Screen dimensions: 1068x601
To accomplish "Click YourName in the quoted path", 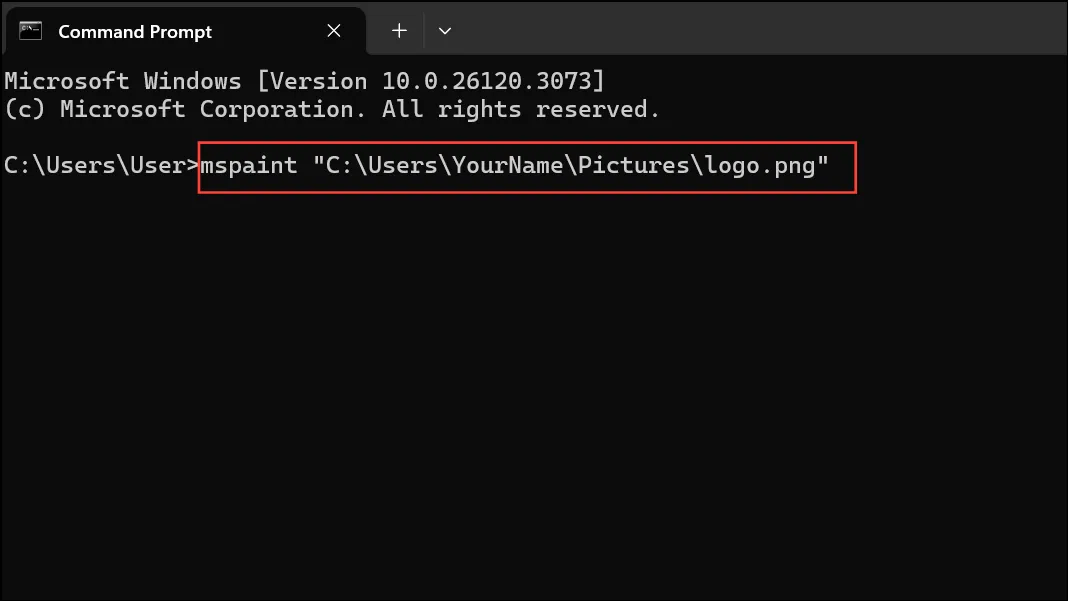I will [507, 166].
